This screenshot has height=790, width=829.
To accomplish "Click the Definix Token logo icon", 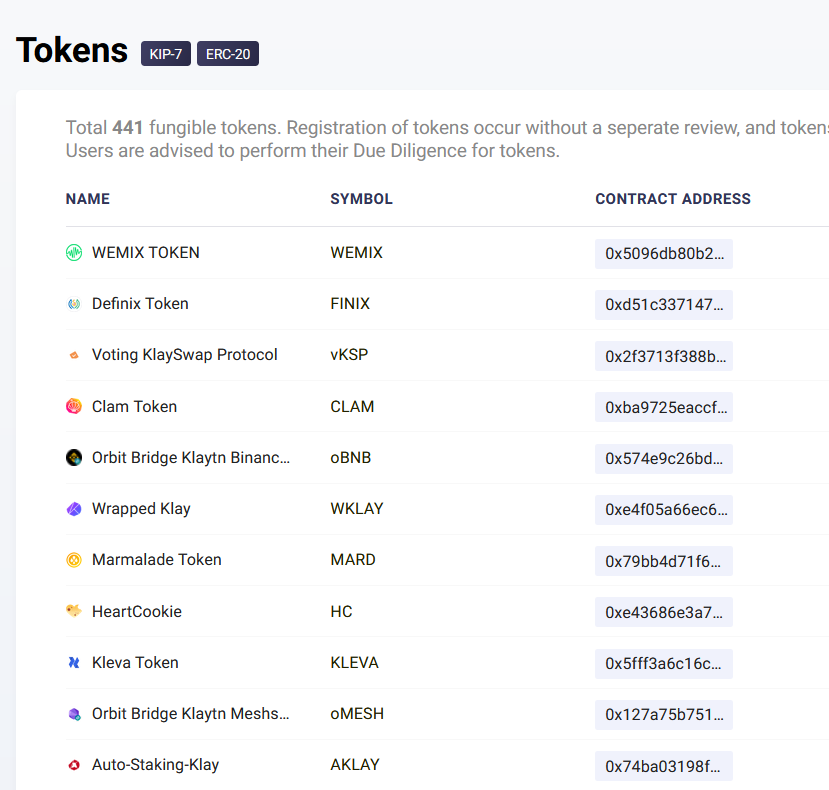I will (x=74, y=304).
